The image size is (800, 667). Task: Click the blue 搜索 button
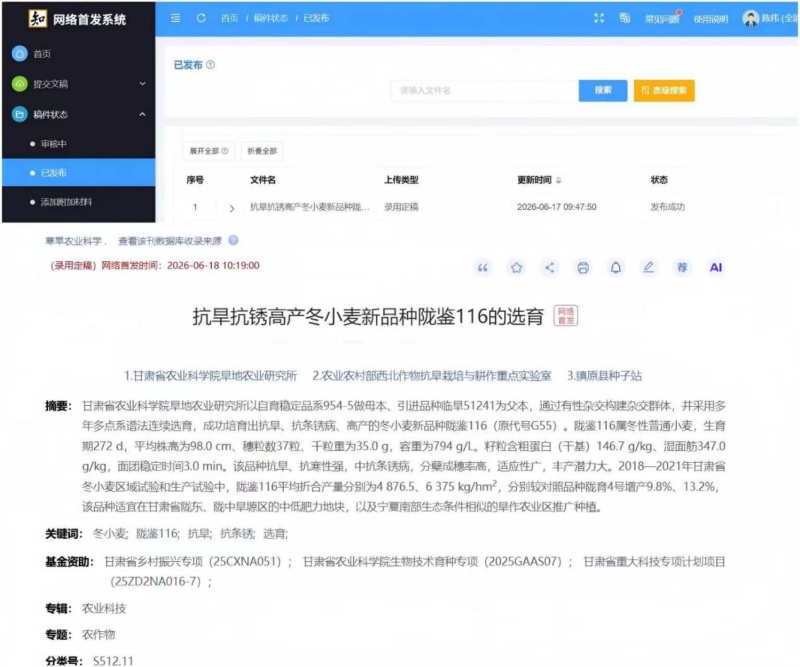click(x=603, y=90)
